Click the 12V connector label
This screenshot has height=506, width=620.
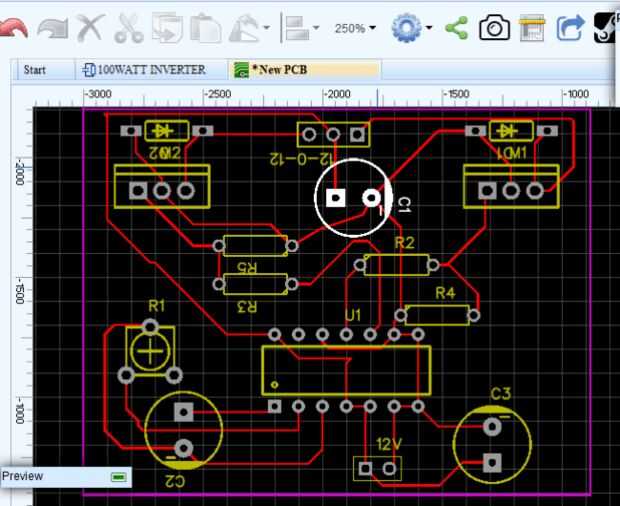(x=389, y=445)
